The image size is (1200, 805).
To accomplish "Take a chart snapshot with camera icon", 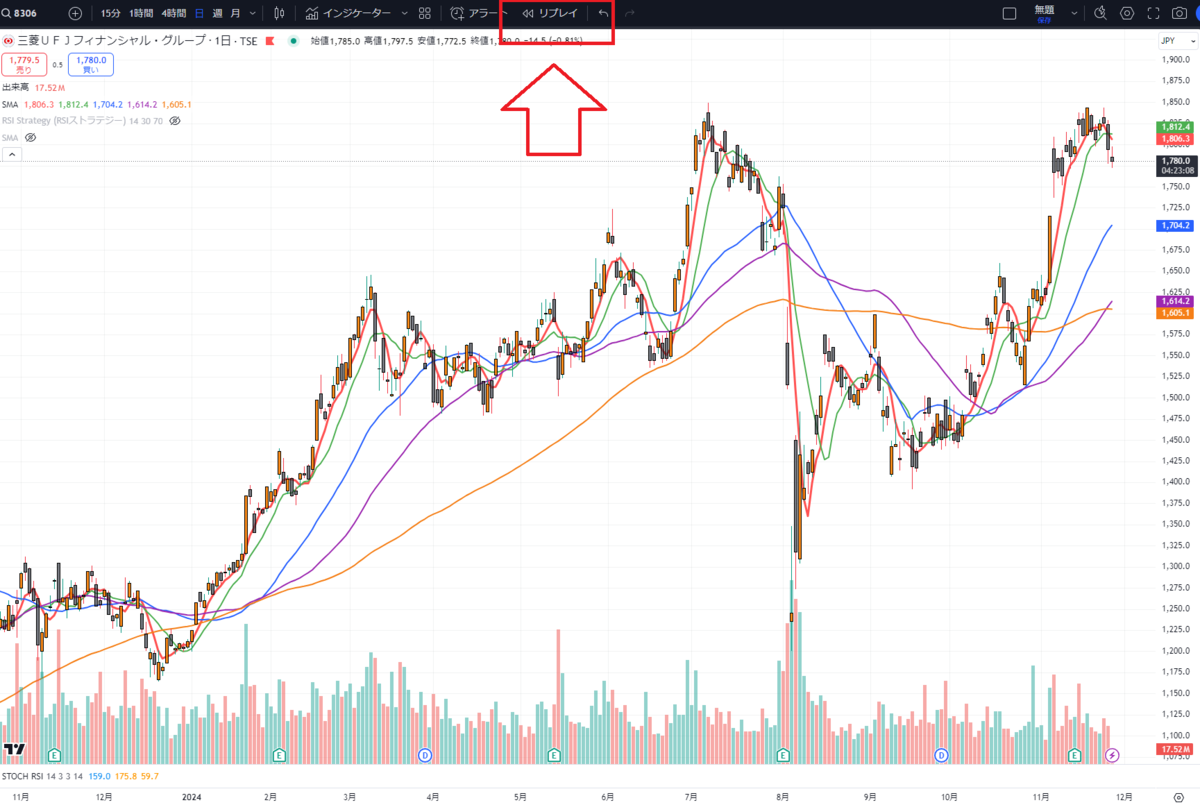I will (x=1181, y=13).
